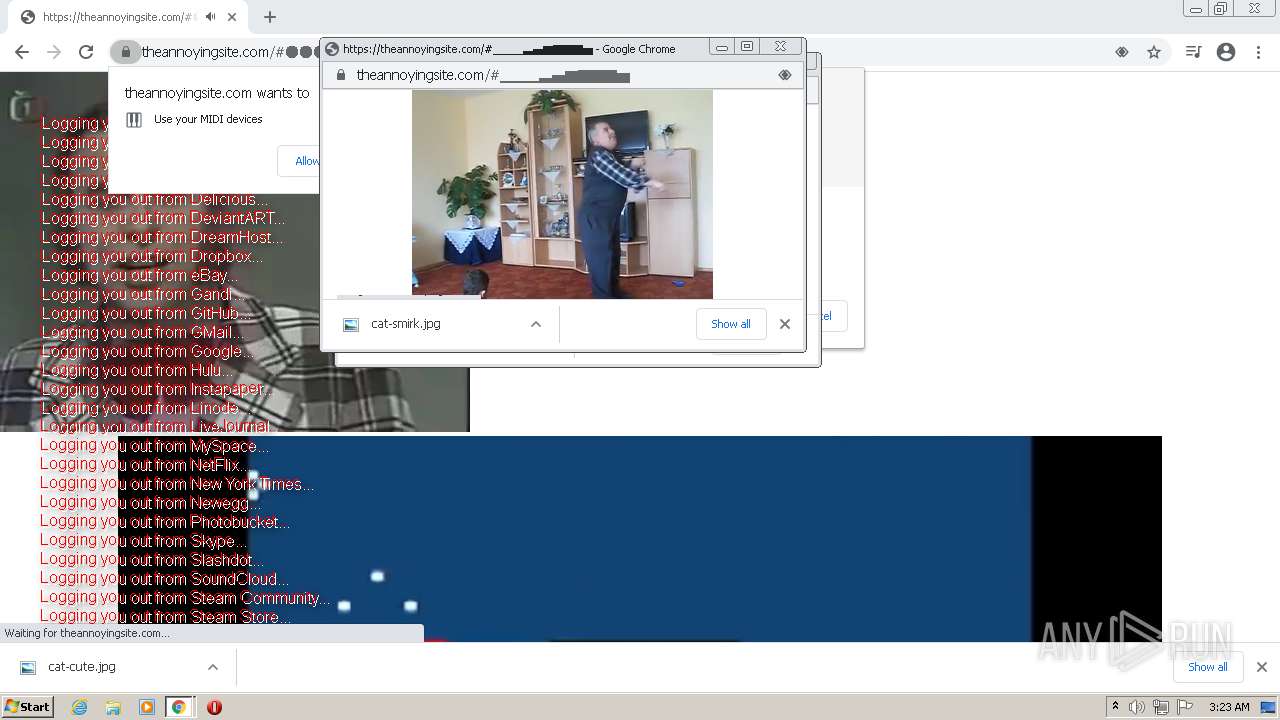The image size is (1280, 720).
Task: Mute the tab using its speaker icon
Action: (x=211, y=17)
